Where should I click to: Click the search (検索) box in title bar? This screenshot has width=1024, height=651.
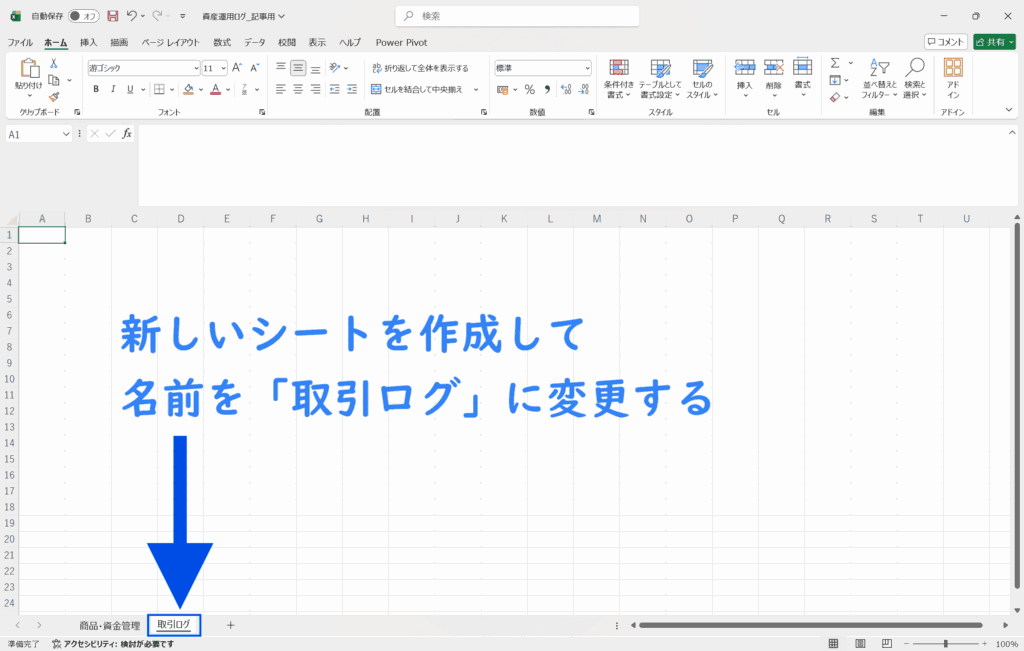point(520,16)
